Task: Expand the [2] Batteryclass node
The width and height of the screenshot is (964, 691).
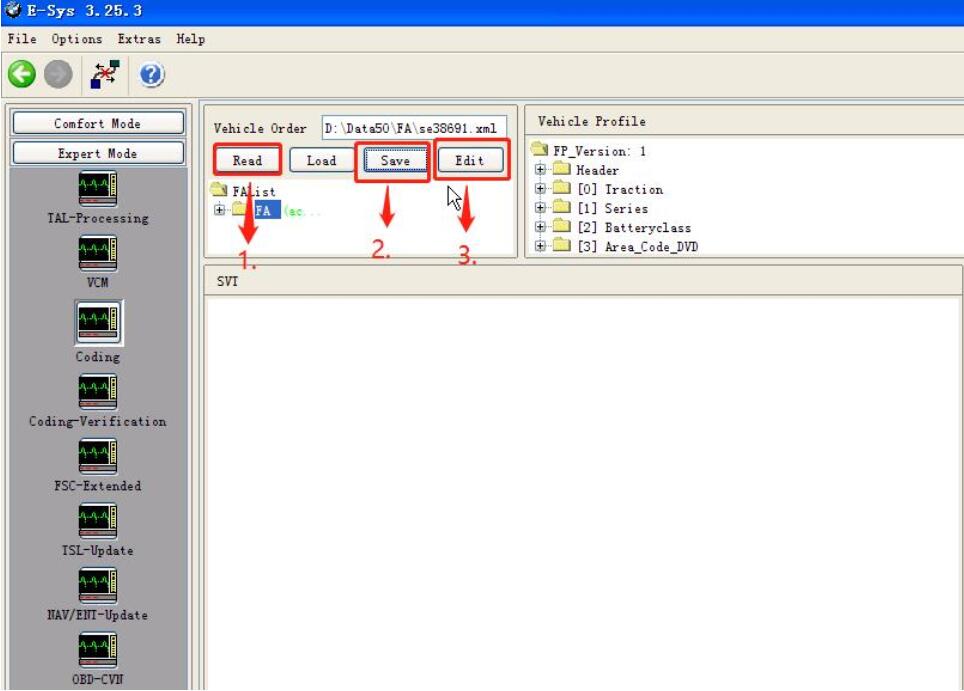Action: coord(540,226)
